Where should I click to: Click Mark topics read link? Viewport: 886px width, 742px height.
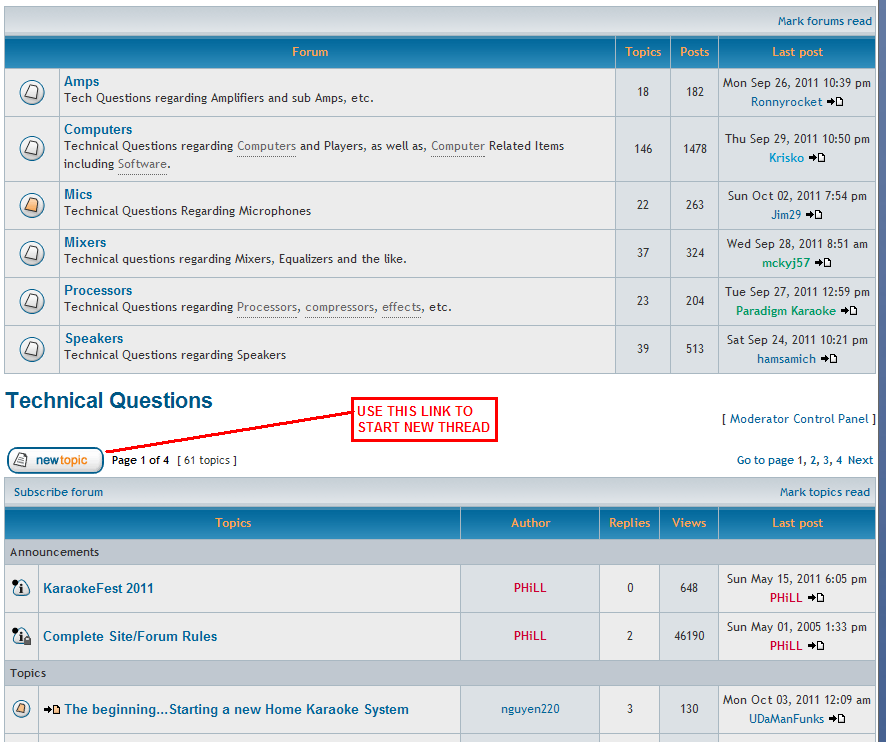pyautogui.click(x=824, y=492)
